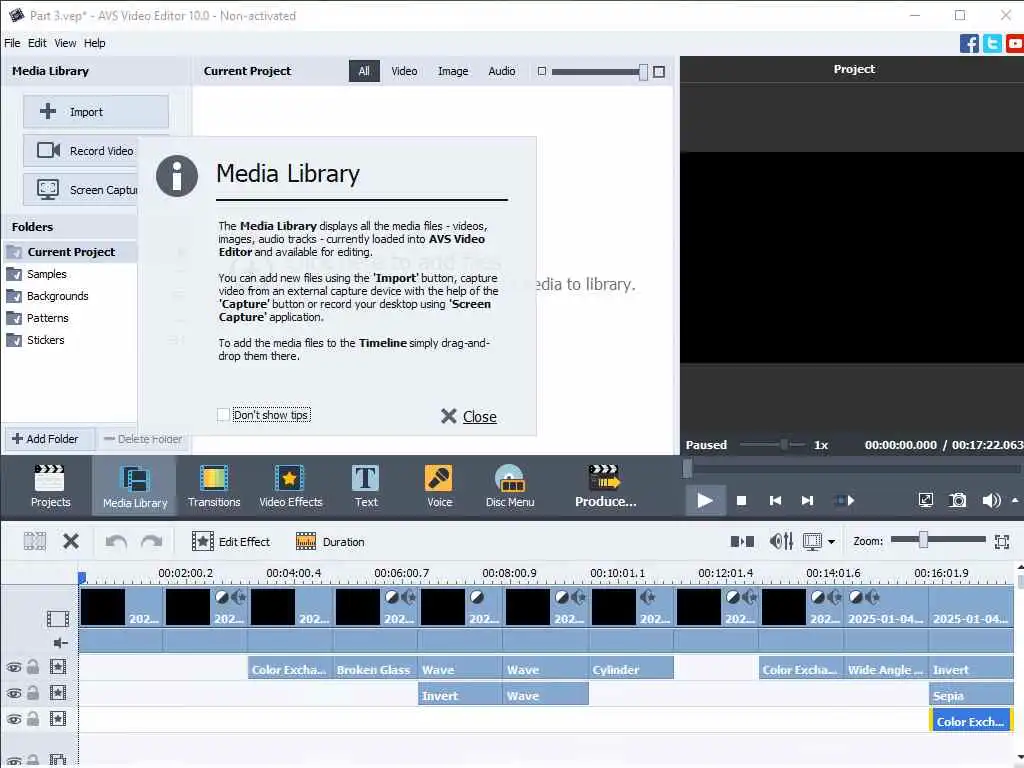Image resolution: width=1024 pixels, height=768 pixels.
Task: Click the Import button
Action: [96, 112]
